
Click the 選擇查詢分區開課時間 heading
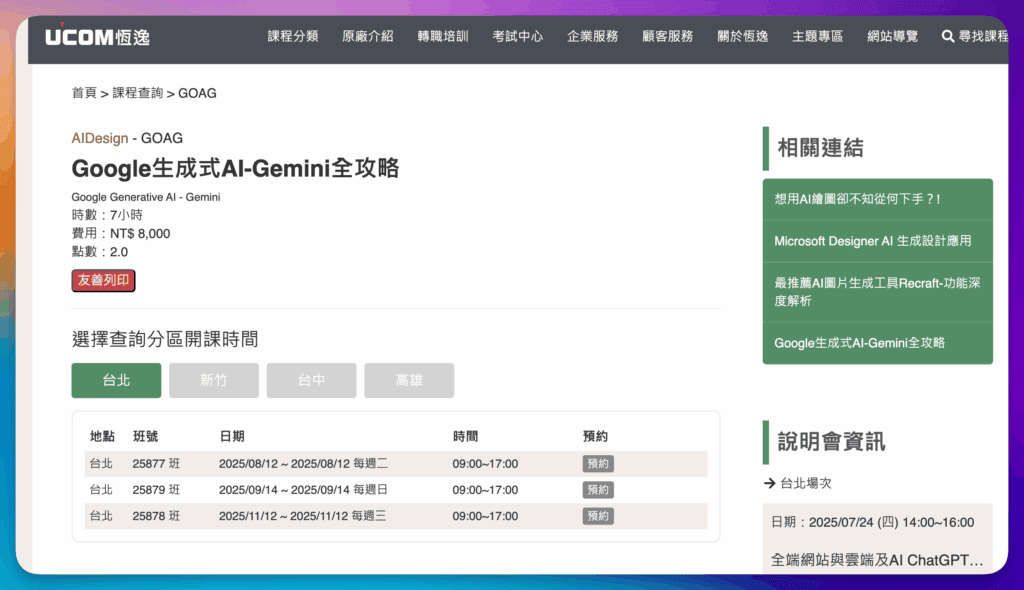[x=165, y=339]
